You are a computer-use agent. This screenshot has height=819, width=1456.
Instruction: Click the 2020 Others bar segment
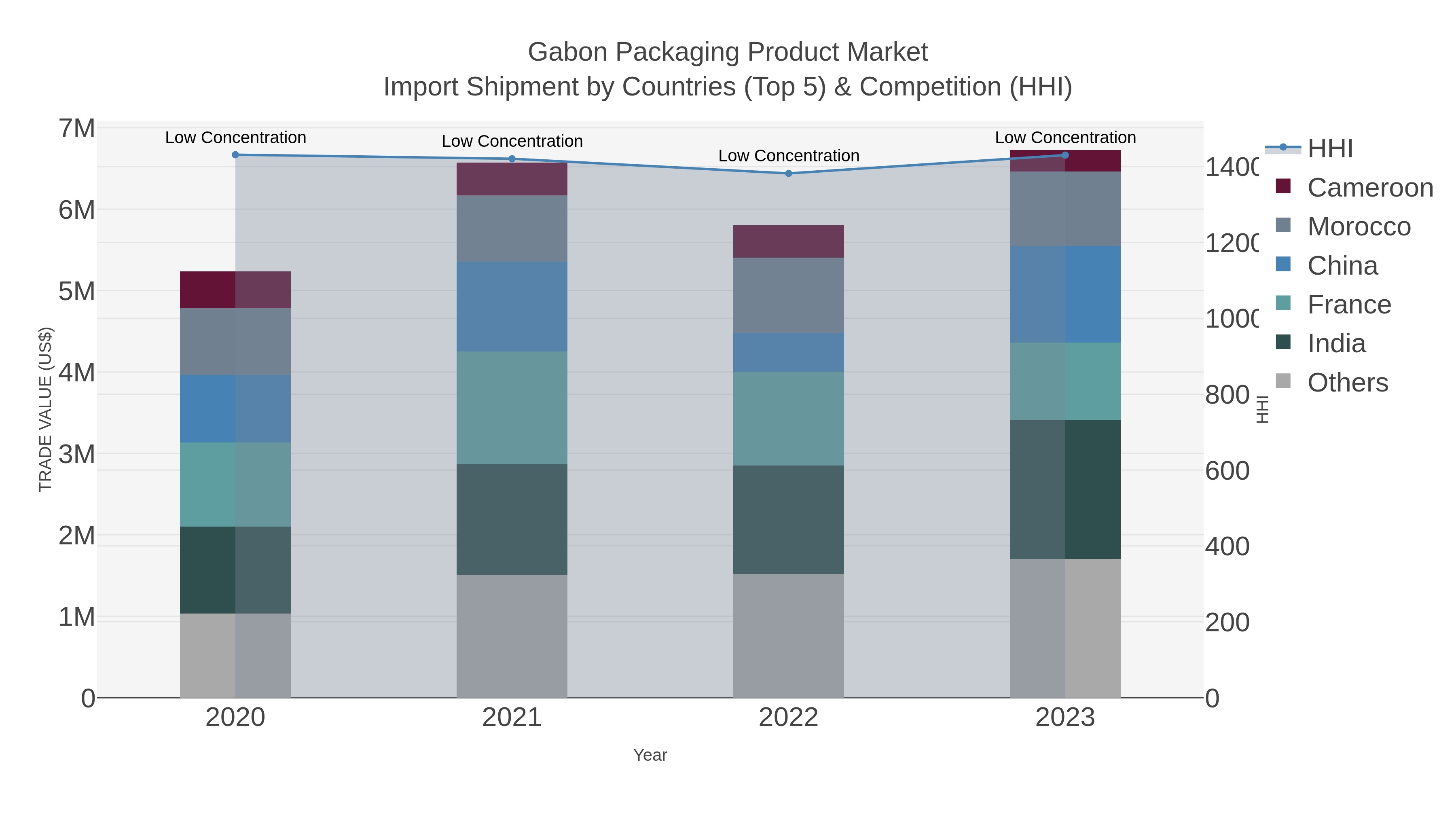(x=235, y=655)
